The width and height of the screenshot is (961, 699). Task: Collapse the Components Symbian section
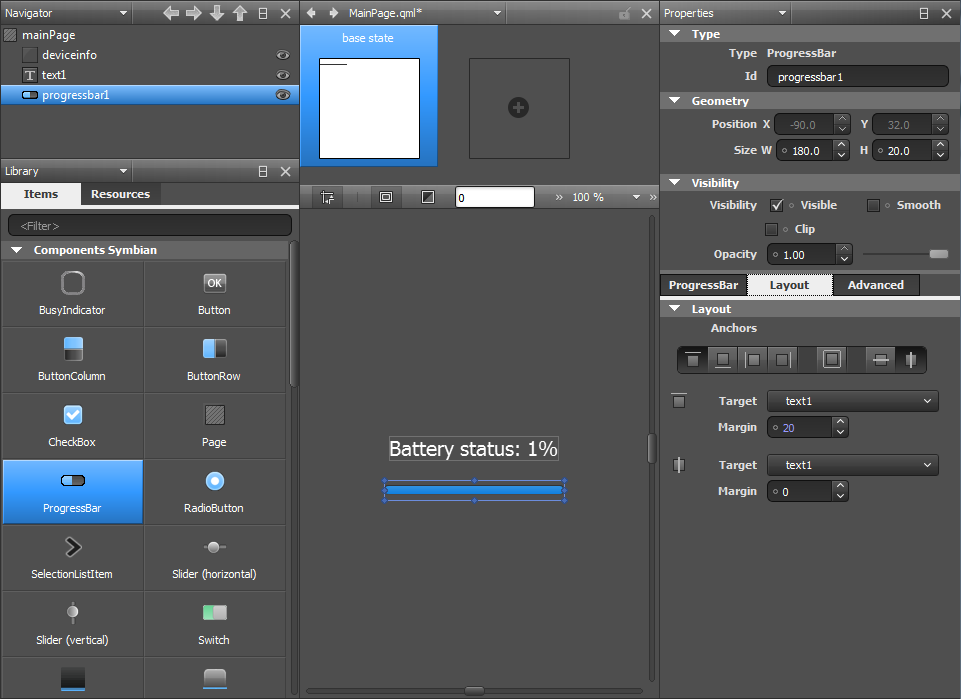(x=16, y=250)
